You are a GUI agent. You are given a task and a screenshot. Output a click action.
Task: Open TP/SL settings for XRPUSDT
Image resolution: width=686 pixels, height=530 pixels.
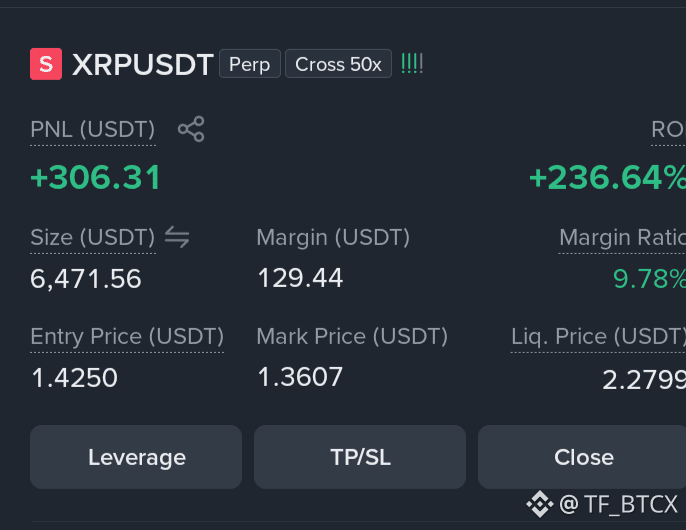click(360, 457)
